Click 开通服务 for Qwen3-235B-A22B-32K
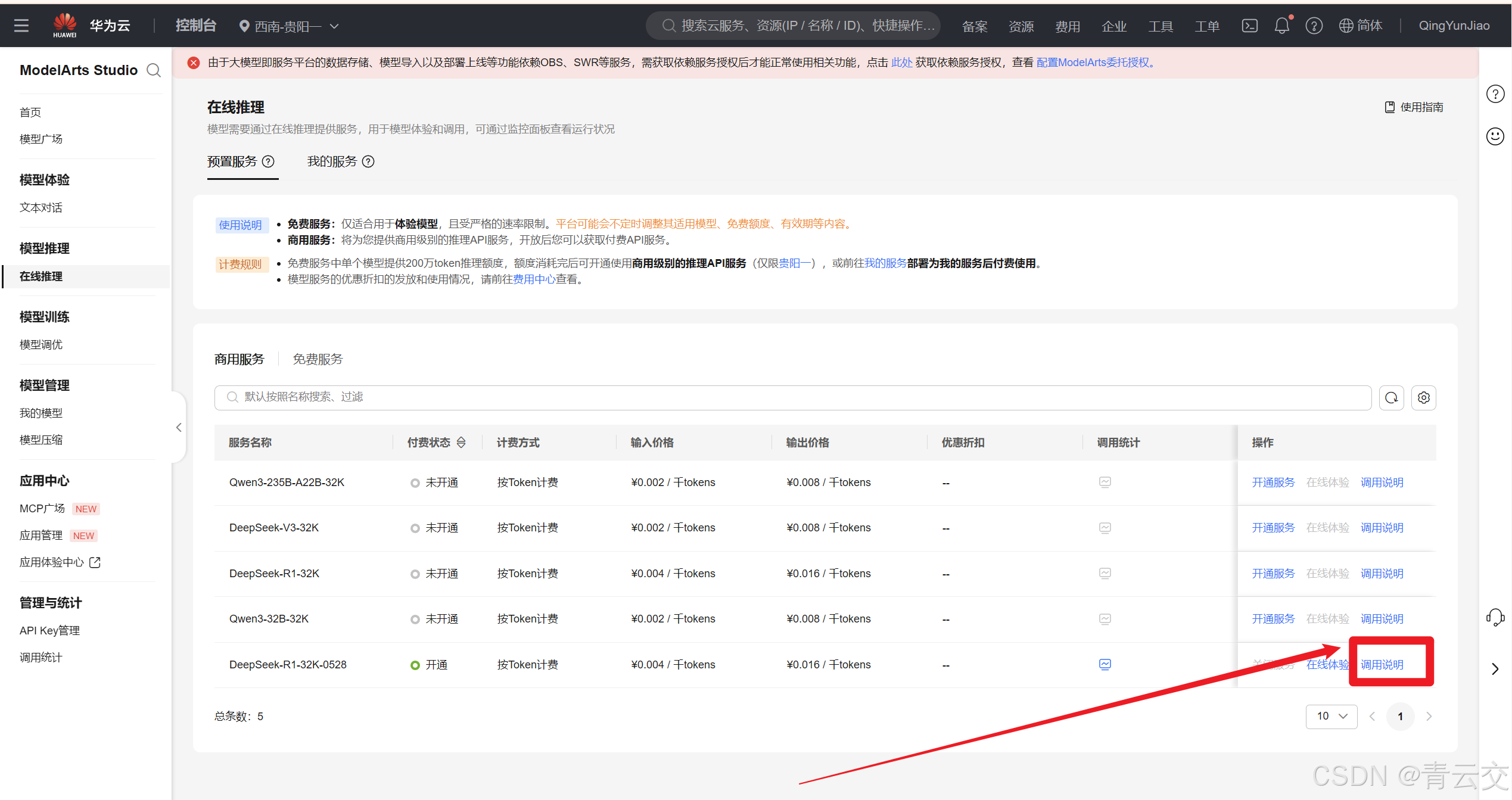 tap(1273, 483)
